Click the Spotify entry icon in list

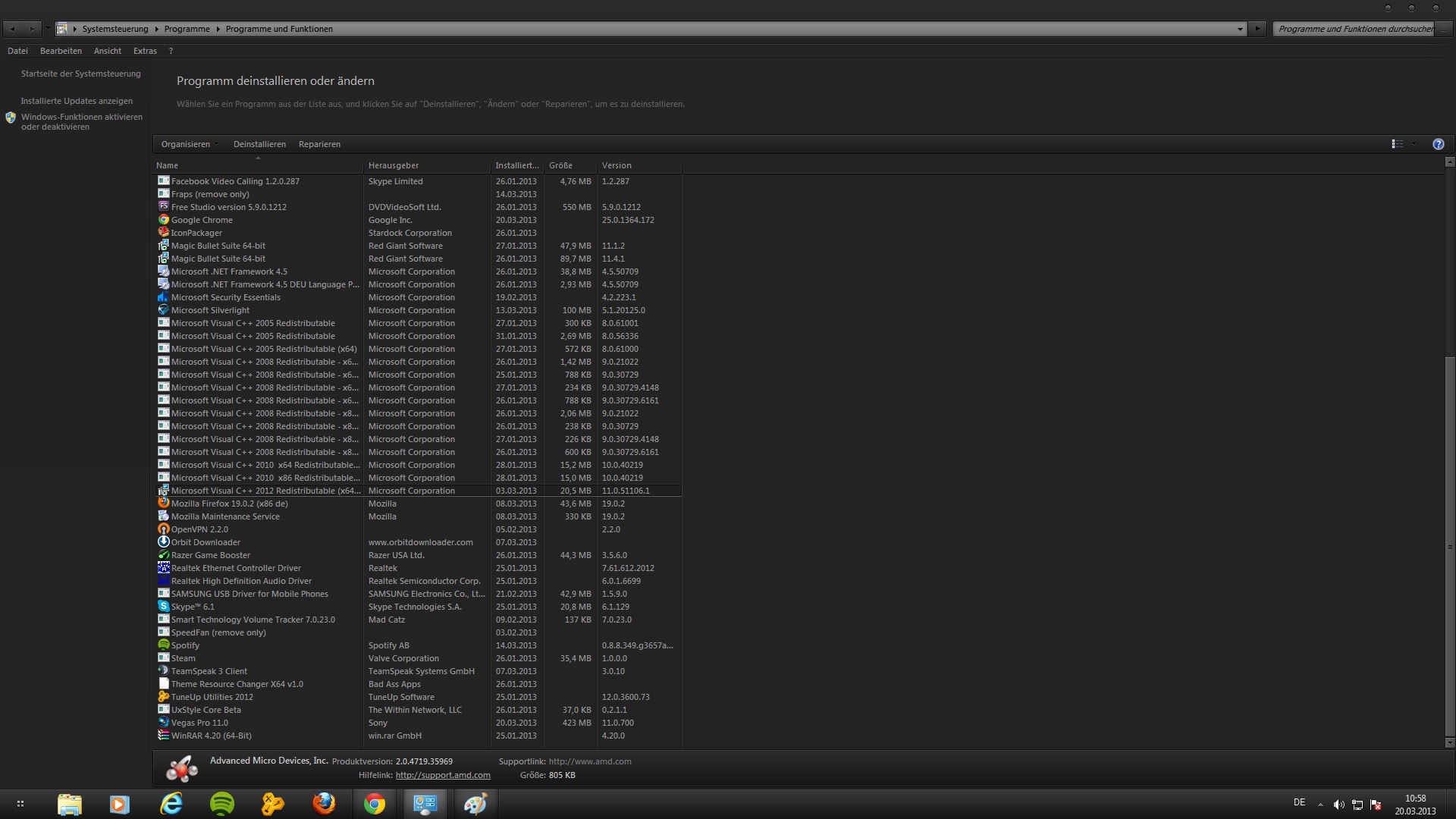(x=163, y=645)
